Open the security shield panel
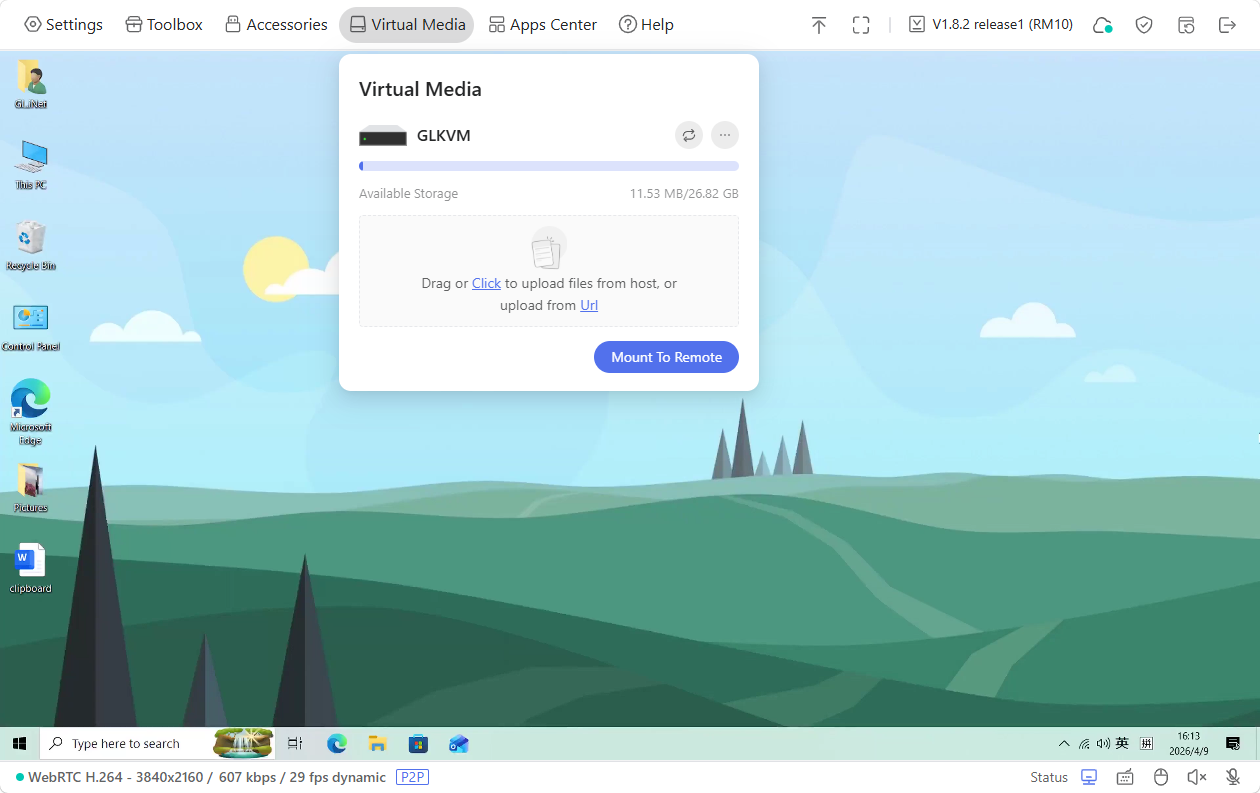Screen dimensions: 1260x793 [1144, 24]
